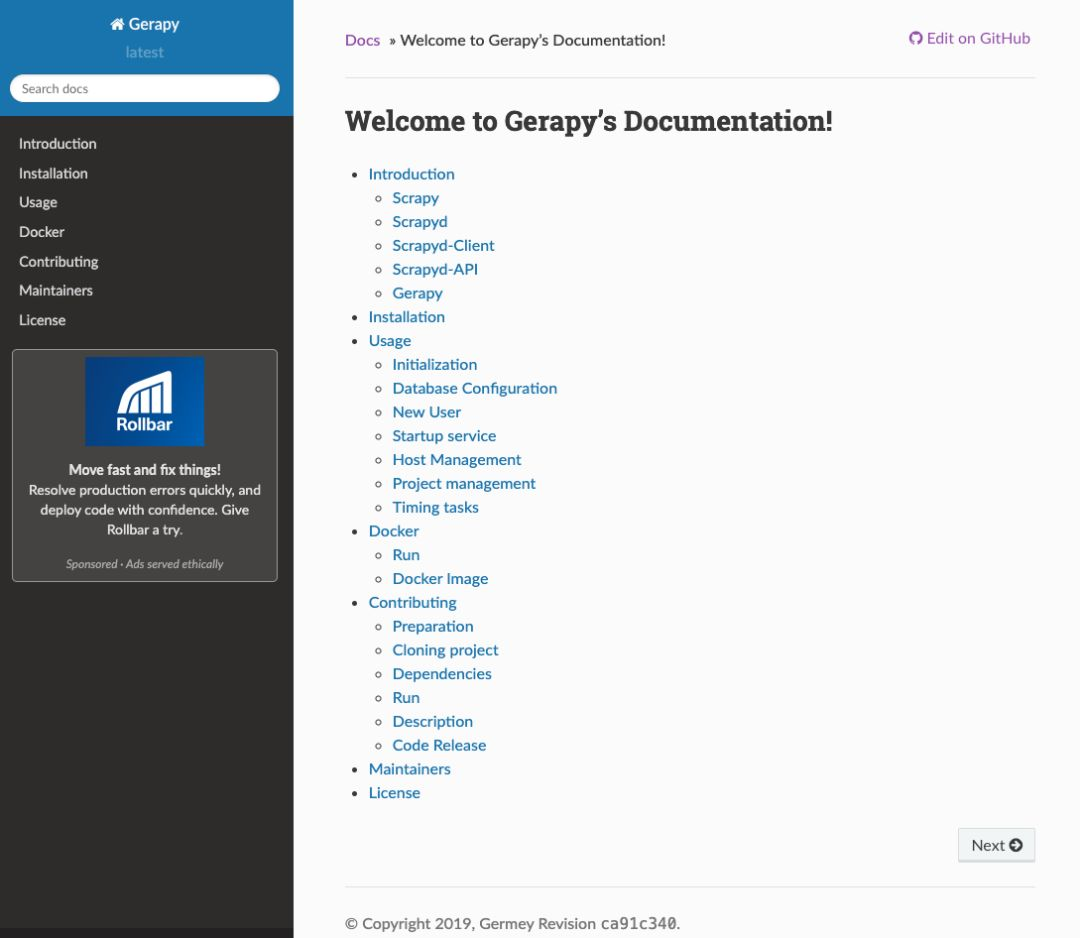Open the Run link under Docker
This screenshot has height=938, width=1080.
[406, 555]
